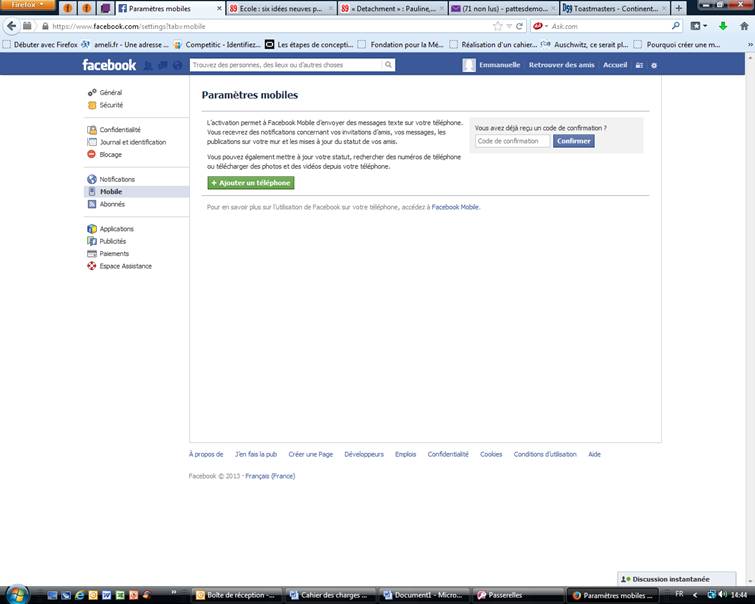This screenshot has width=755, height=604.
Task: Switch to the Ecole : six idées neuves tab
Action: (281, 8)
